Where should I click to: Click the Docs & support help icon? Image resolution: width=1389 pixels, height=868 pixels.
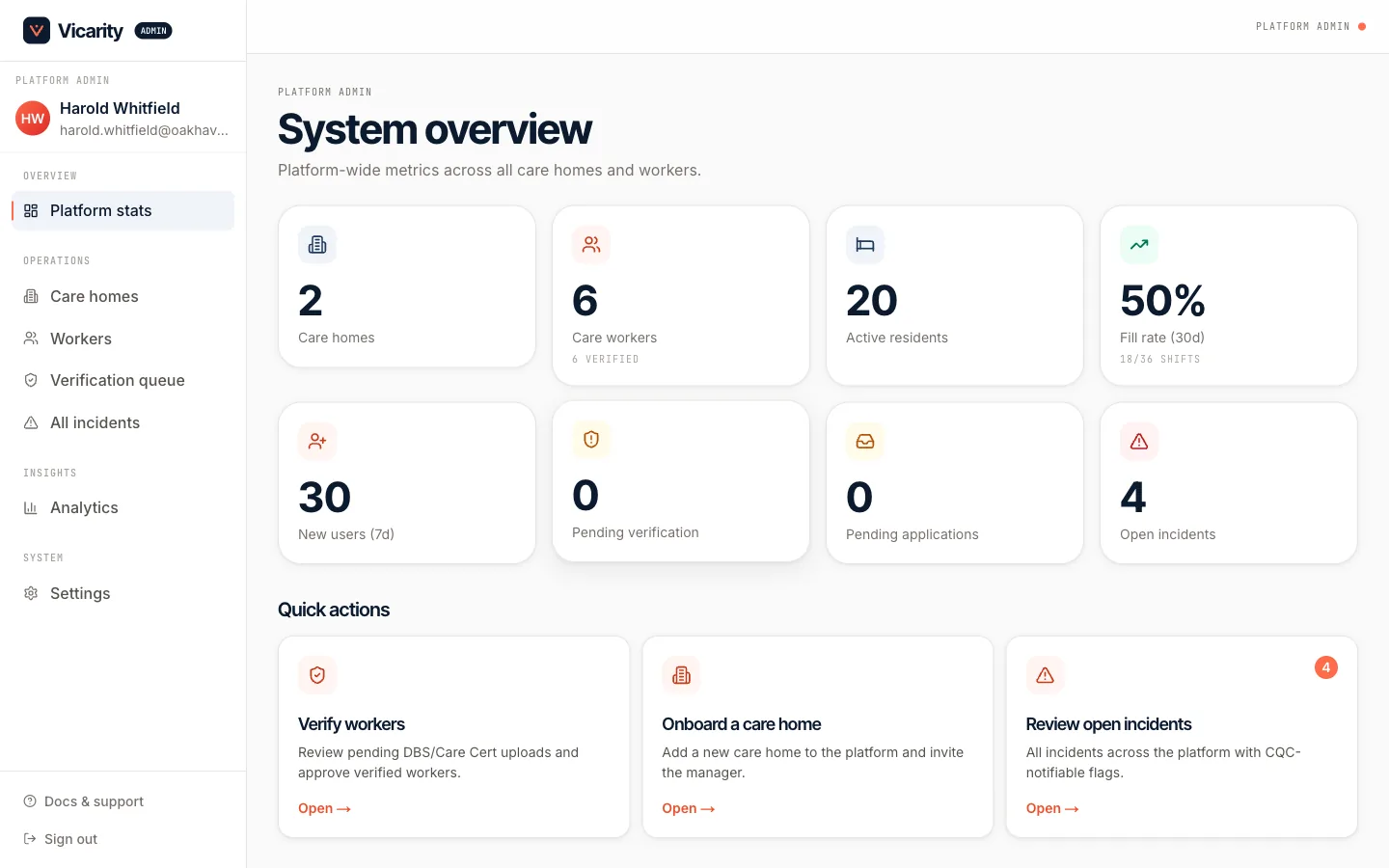(x=30, y=801)
